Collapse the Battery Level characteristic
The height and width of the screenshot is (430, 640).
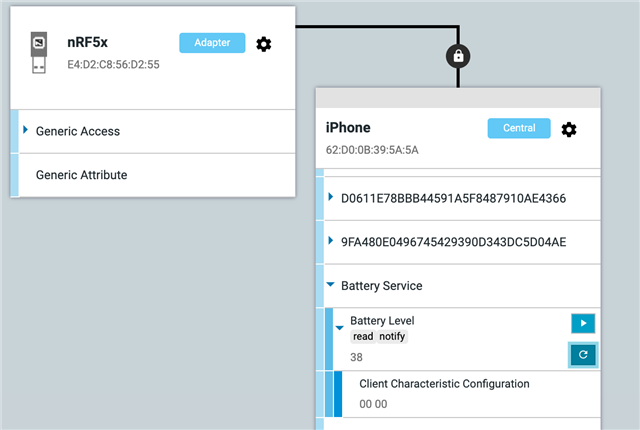(x=340, y=328)
